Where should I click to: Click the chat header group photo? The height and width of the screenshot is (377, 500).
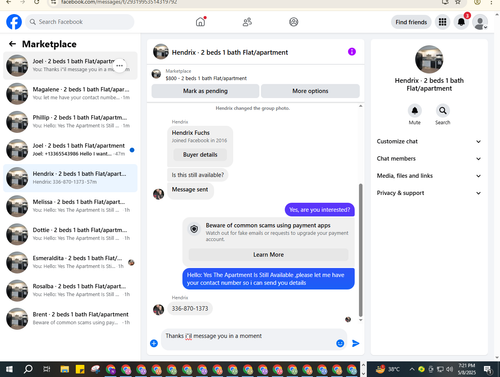click(161, 52)
